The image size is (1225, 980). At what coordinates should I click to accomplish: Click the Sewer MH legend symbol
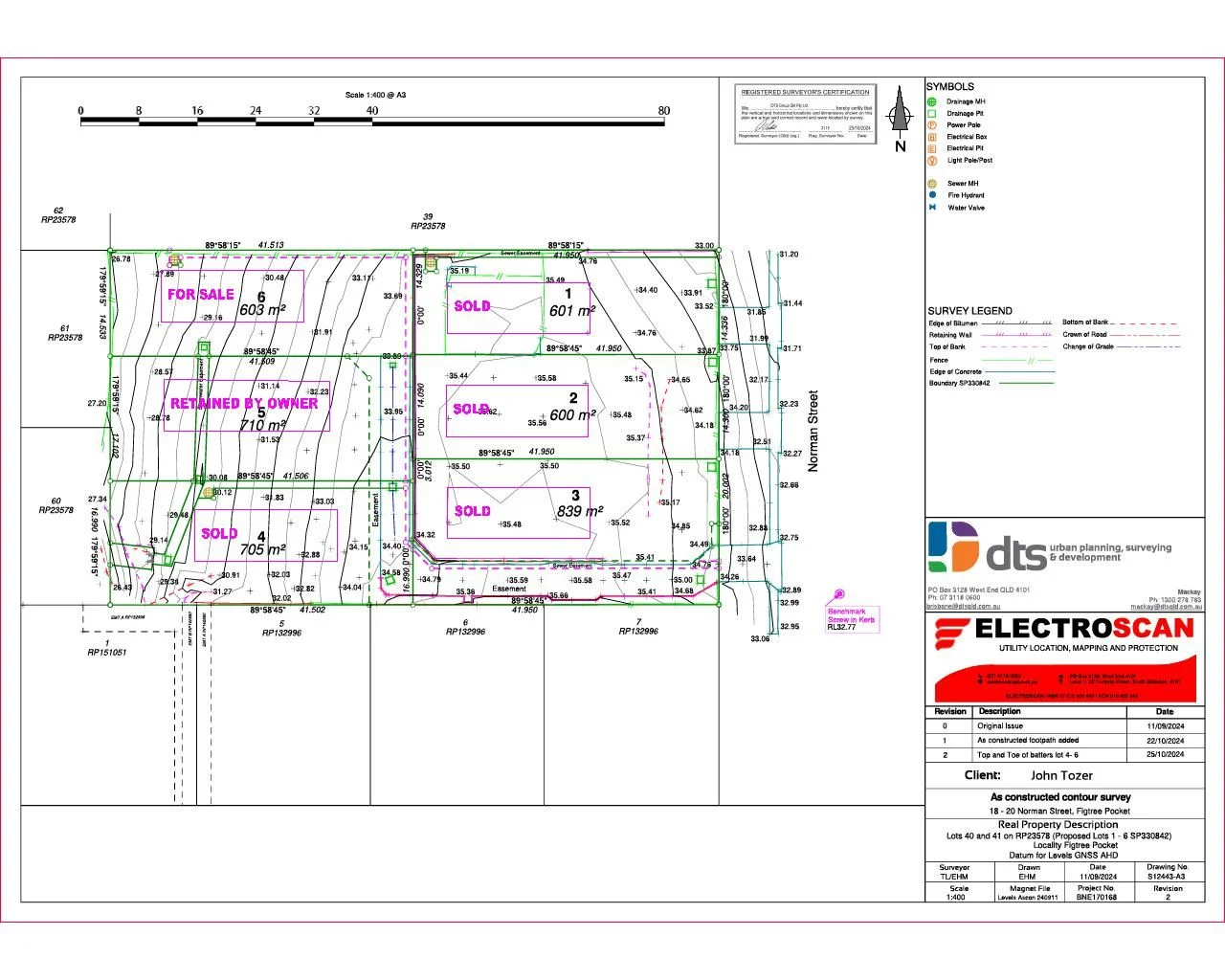point(931,184)
